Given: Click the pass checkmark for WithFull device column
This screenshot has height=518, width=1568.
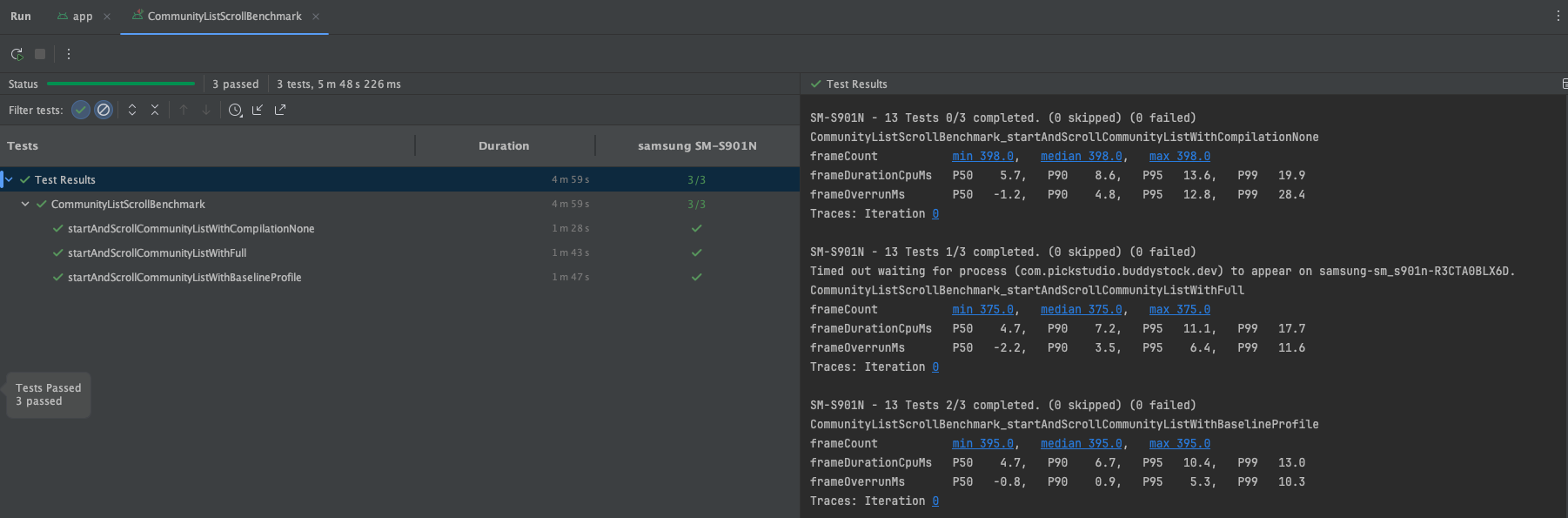Looking at the screenshot, I should 696,252.
